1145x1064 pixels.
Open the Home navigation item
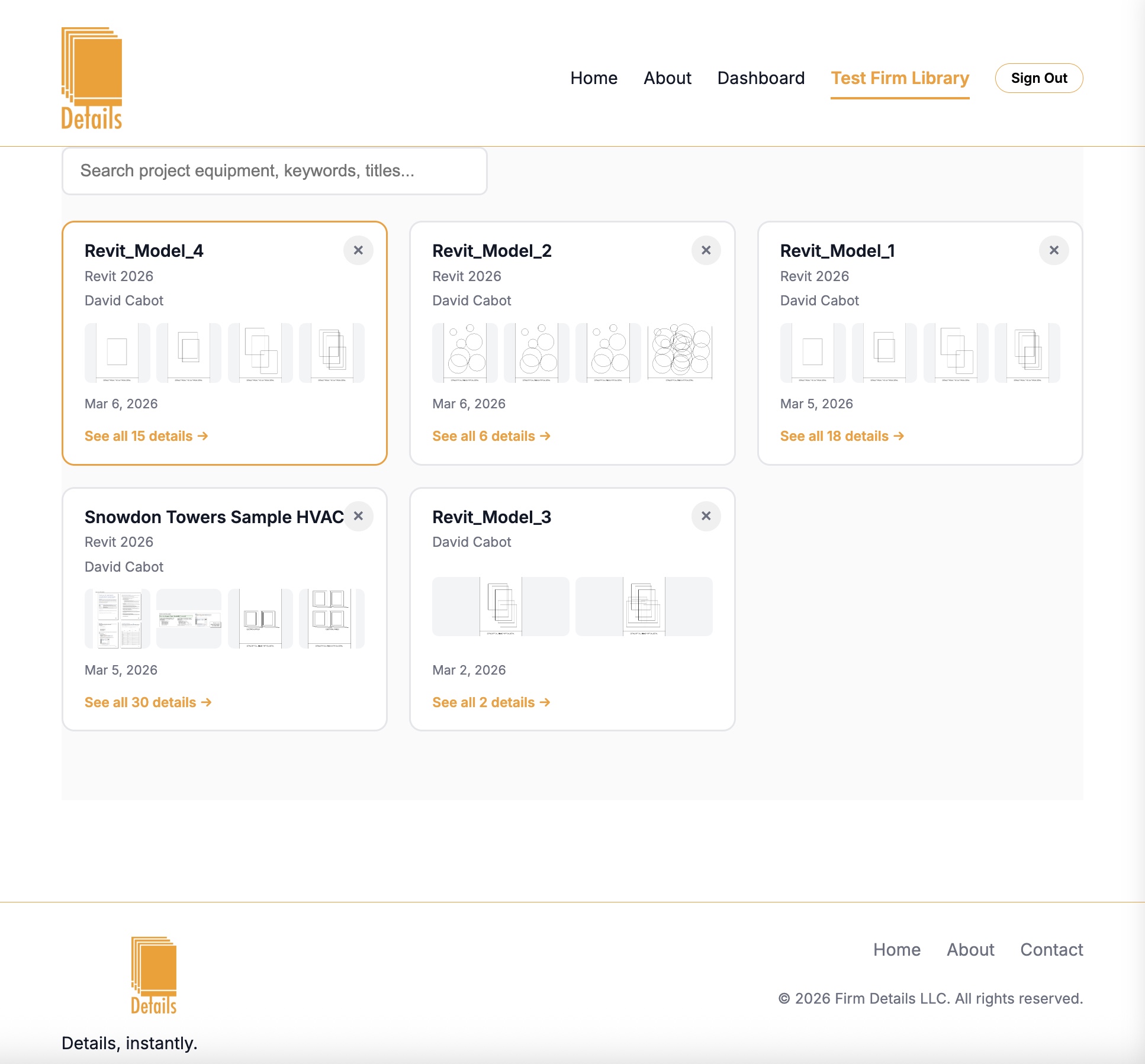pyautogui.click(x=594, y=78)
